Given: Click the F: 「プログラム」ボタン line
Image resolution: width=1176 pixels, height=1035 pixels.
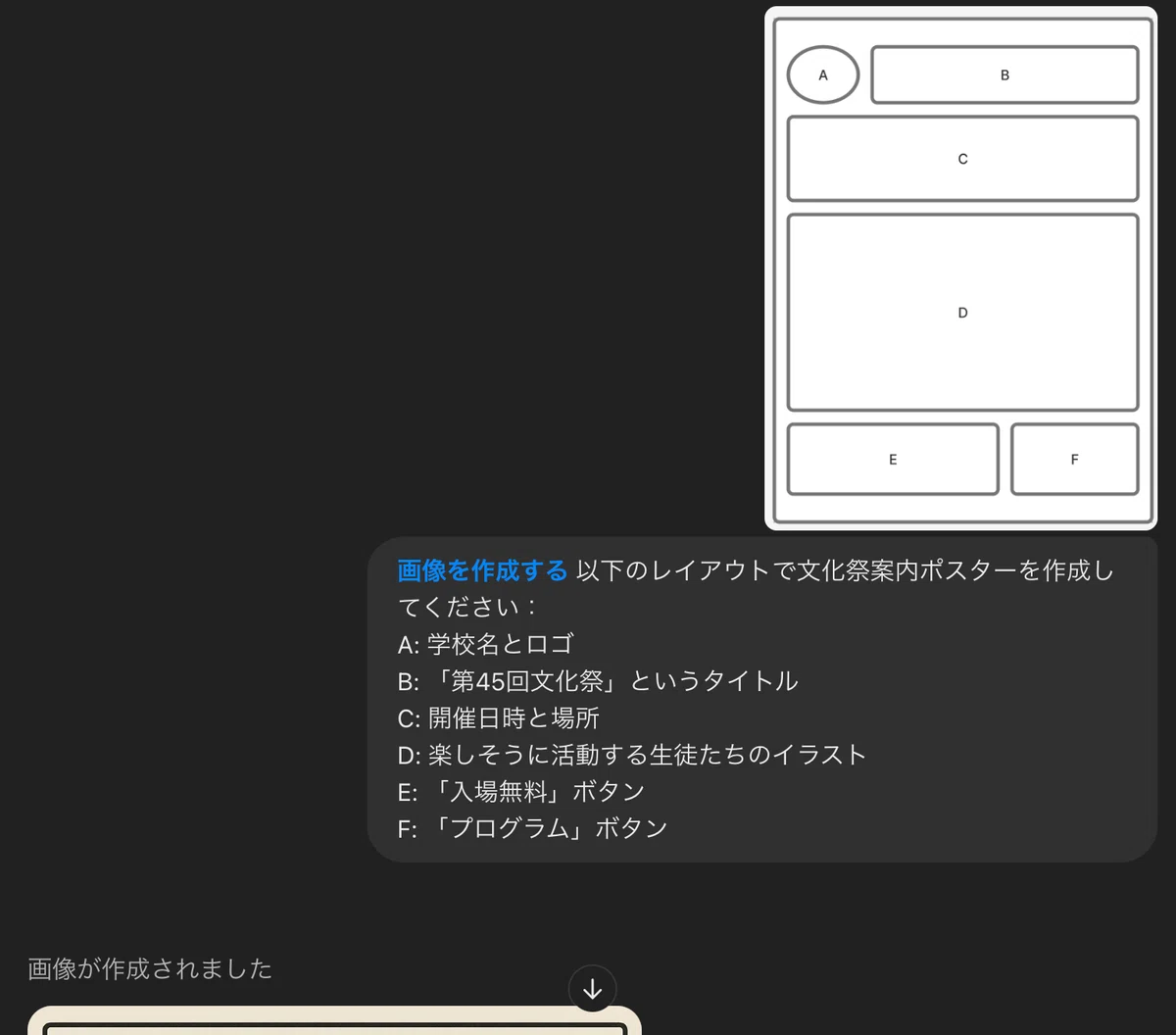Looking at the screenshot, I should 532,828.
